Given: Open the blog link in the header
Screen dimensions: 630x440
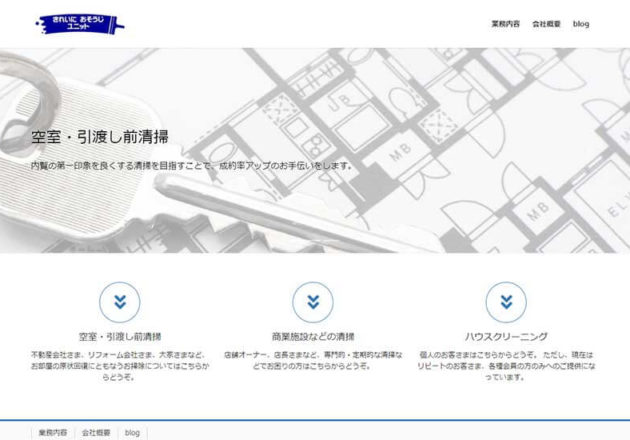Looking at the screenshot, I should point(581,24).
